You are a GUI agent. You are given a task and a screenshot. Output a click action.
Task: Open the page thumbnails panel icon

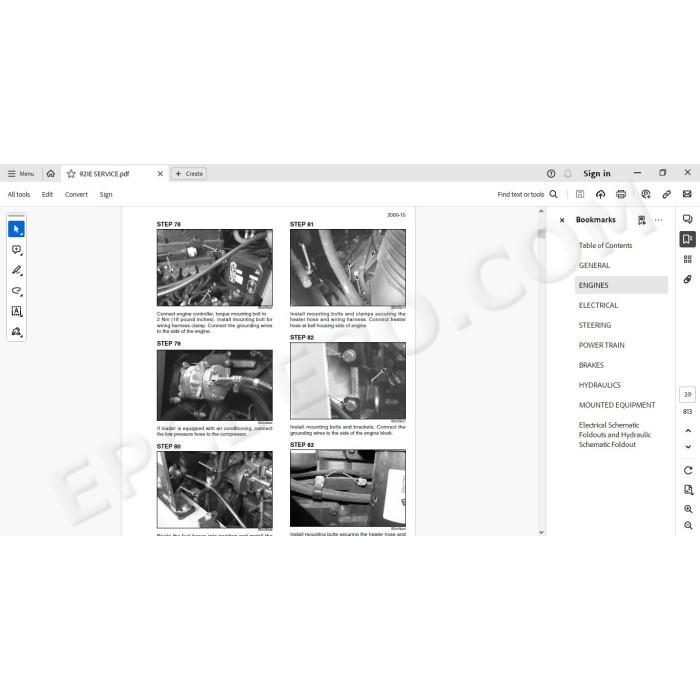click(x=688, y=259)
